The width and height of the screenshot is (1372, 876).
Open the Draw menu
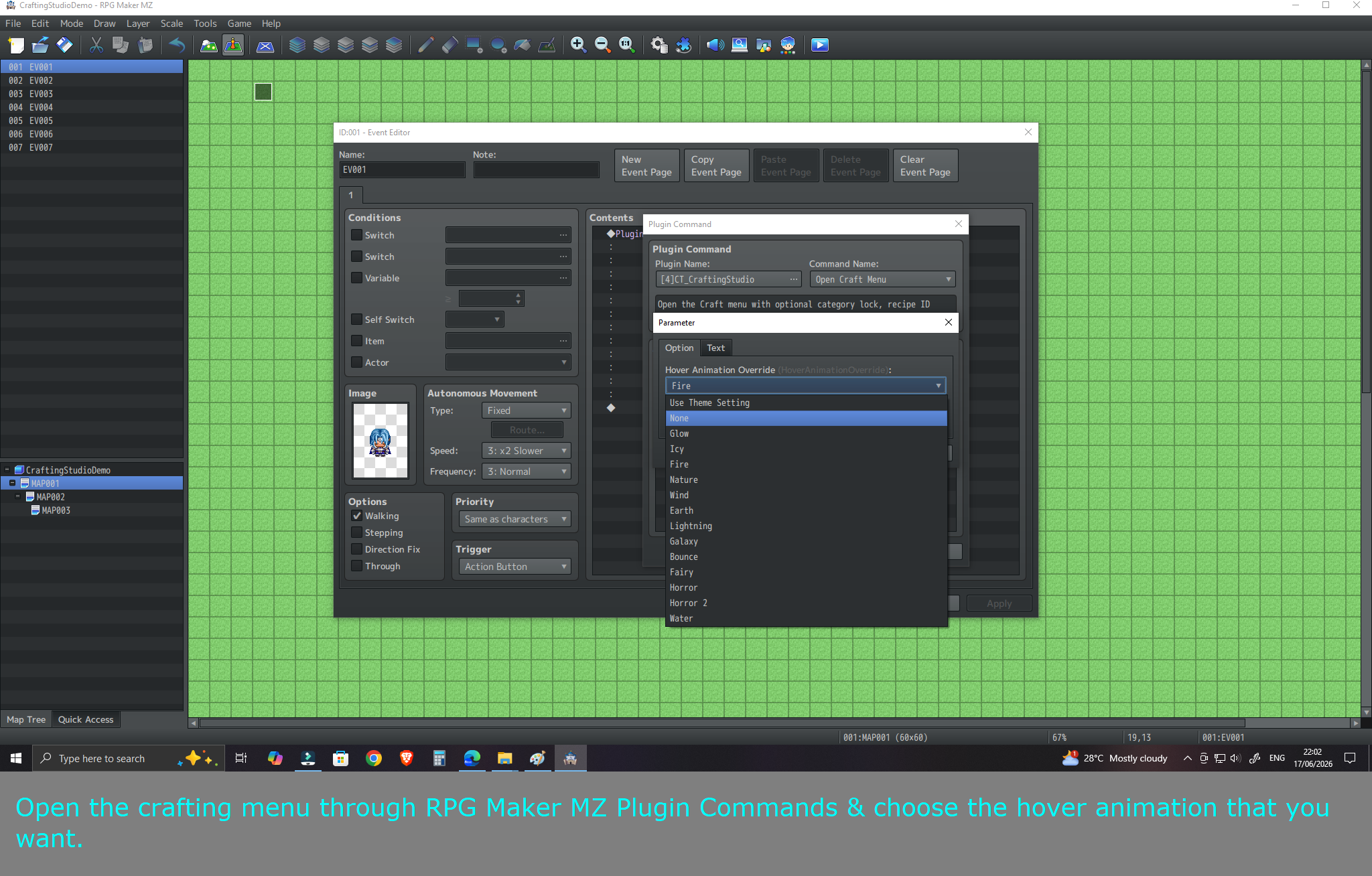point(105,23)
